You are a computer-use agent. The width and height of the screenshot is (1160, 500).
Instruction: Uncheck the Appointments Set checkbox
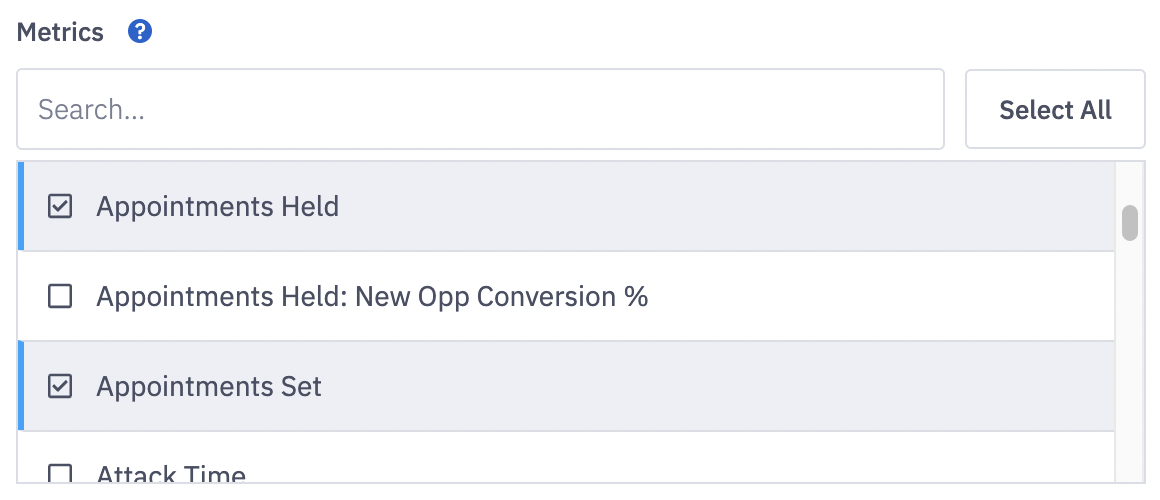pos(60,387)
